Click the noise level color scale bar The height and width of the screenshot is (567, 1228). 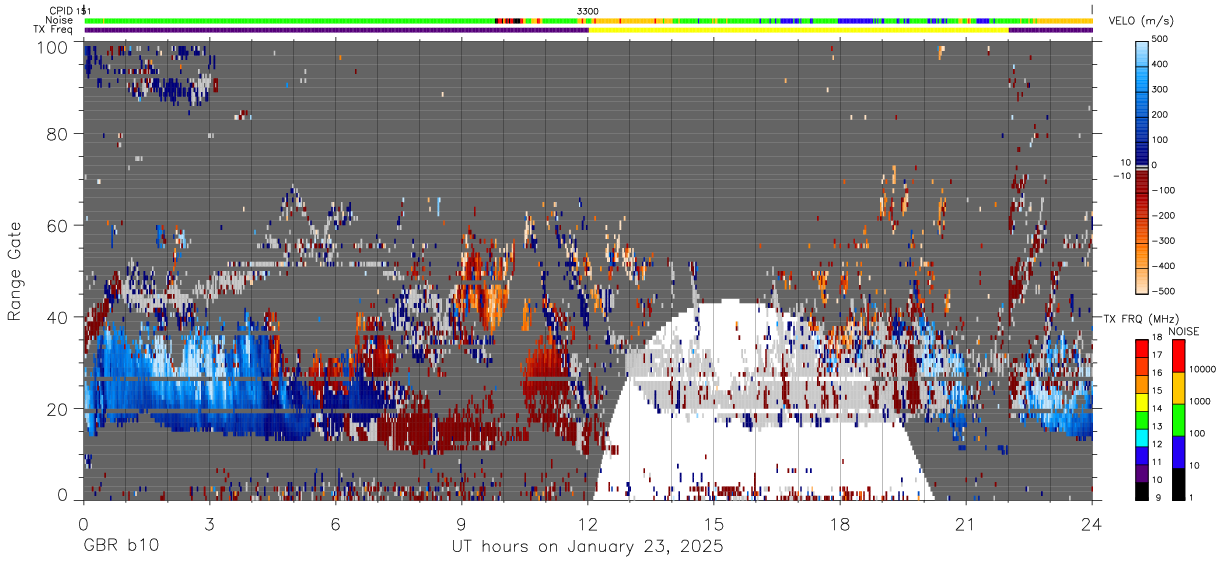1179,419
